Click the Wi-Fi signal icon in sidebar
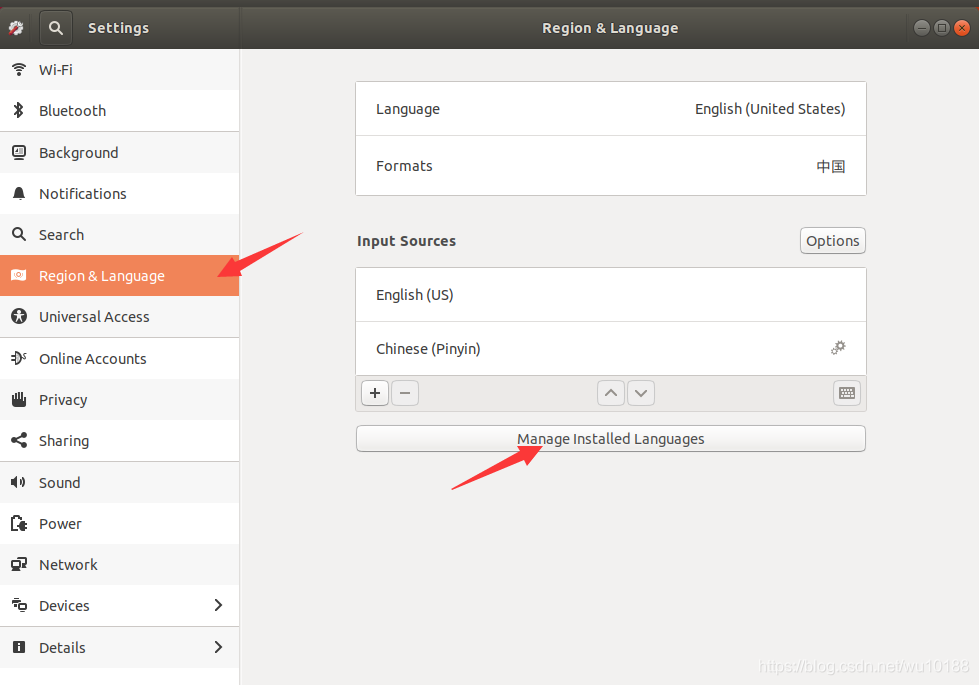The height and width of the screenshot is (685, 979). click(x=19, y=69)
